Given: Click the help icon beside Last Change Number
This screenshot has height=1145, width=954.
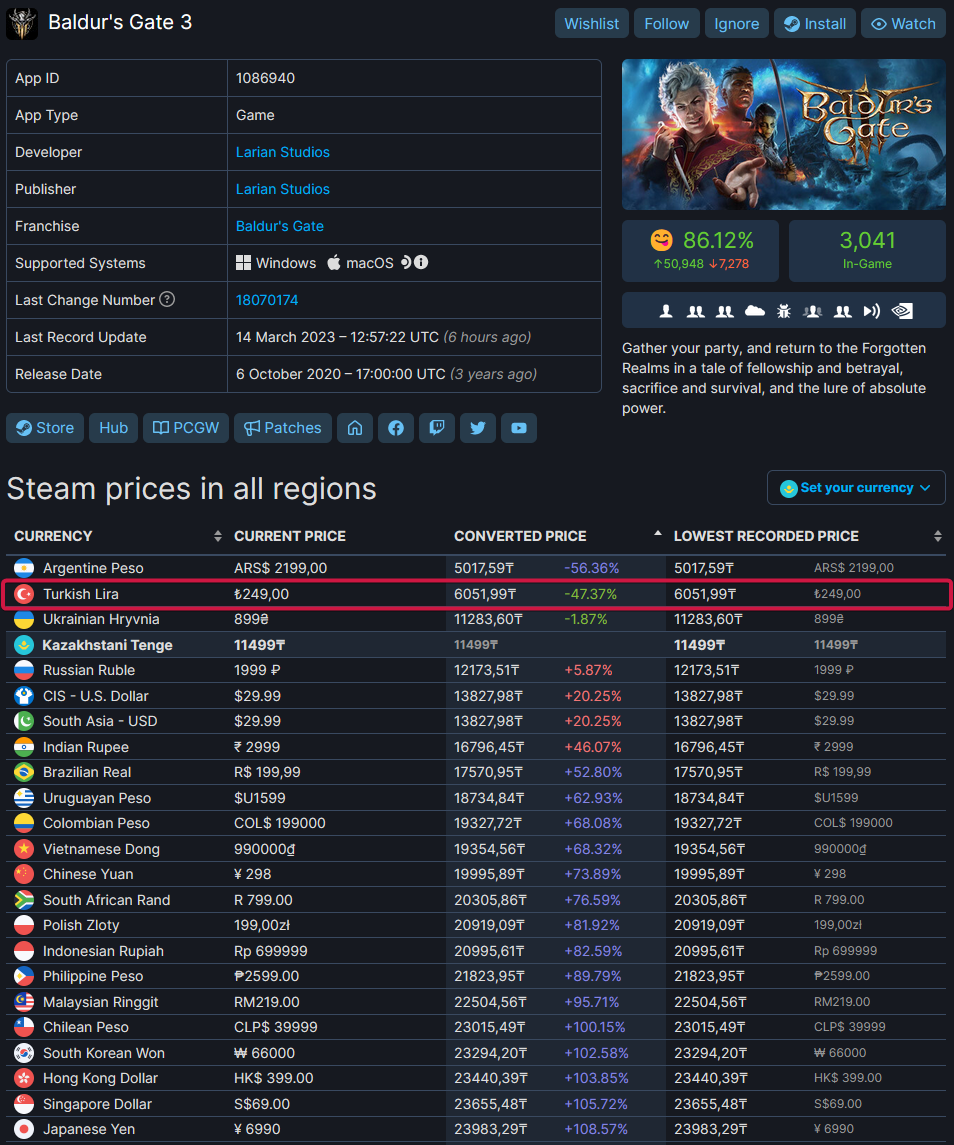Looking at the screenshot, I should click(x=167, y=299).
